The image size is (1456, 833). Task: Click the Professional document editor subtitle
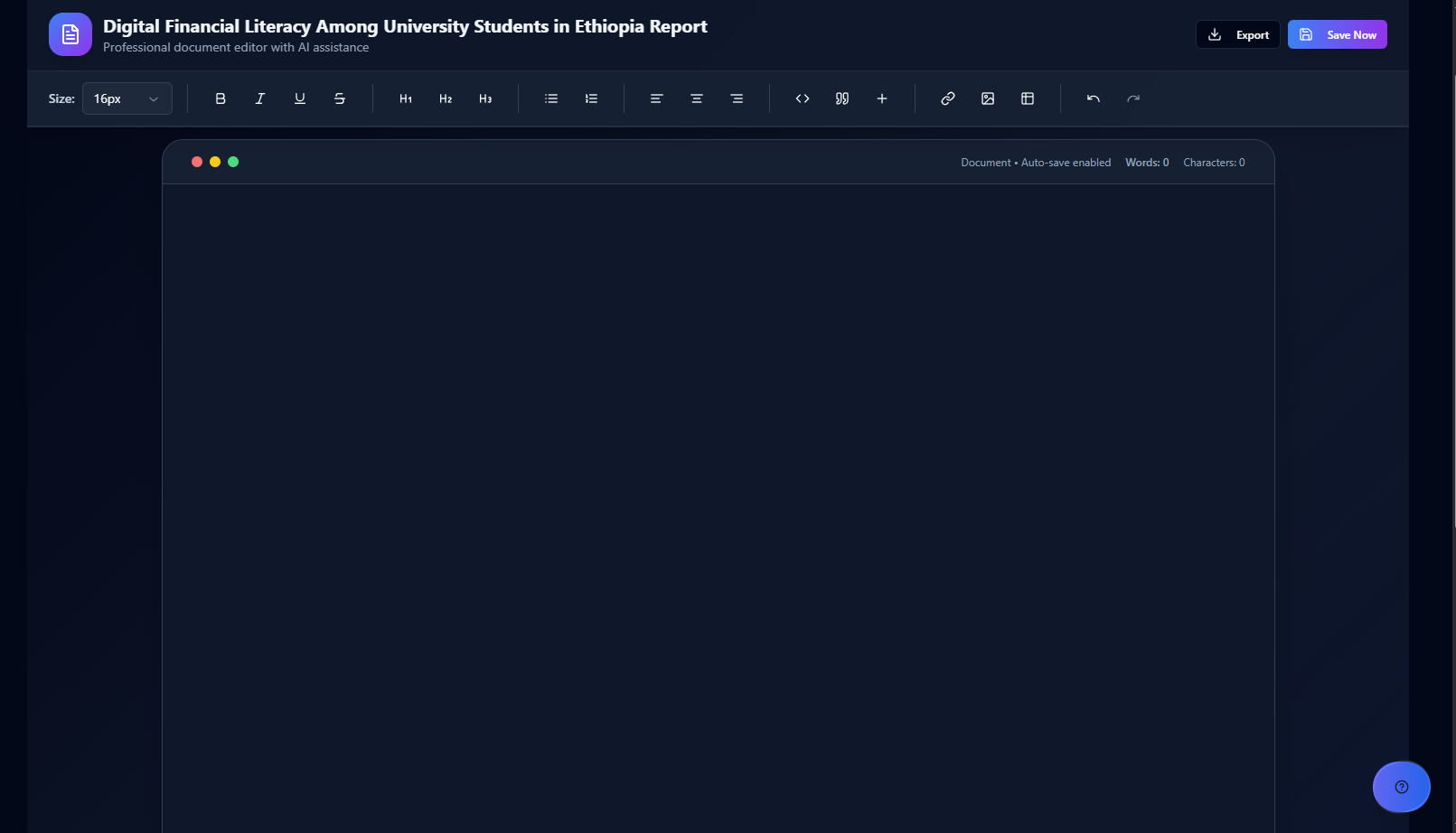pos(236,47)
